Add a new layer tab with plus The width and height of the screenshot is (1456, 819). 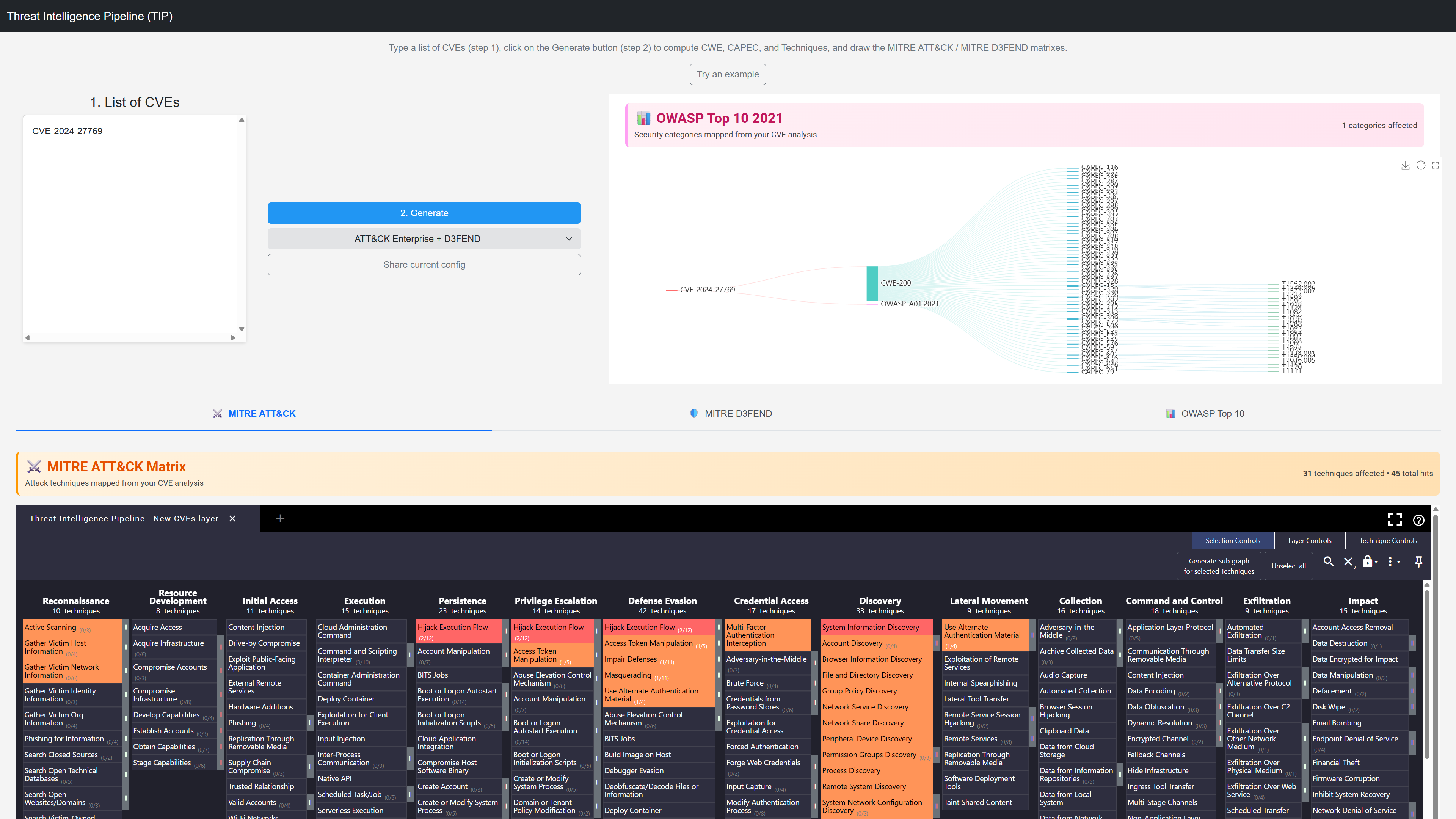(x=280, y=518)
